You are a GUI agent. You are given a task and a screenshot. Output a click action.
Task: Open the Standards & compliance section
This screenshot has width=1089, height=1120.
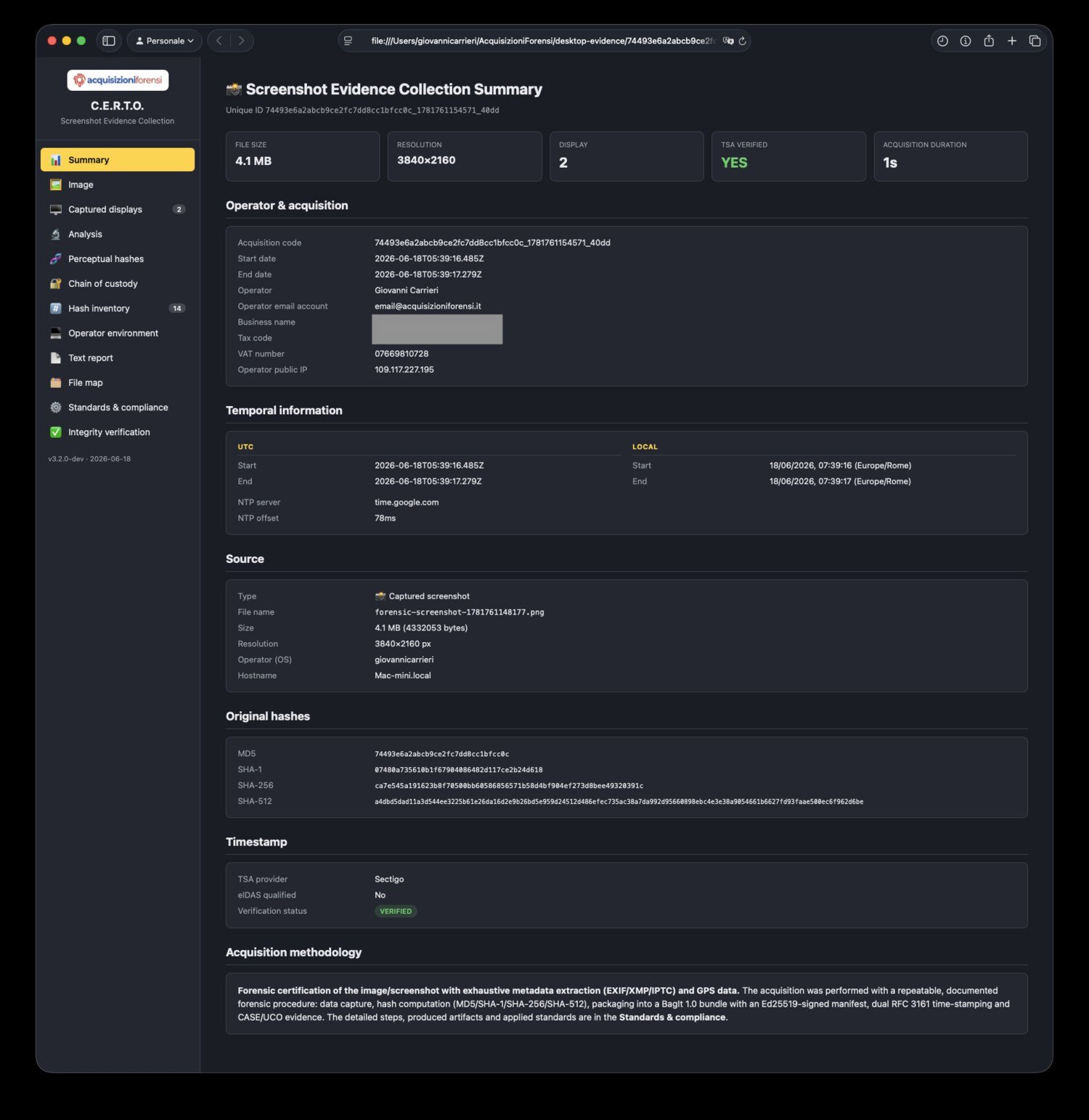click(x=118, y=407)
